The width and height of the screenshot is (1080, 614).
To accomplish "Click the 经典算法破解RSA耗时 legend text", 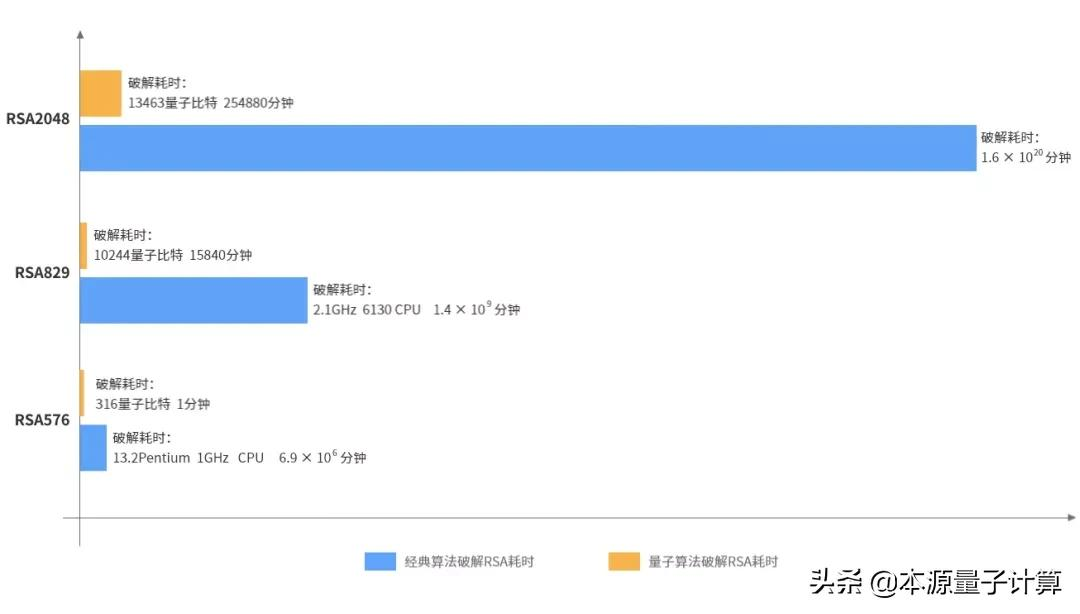I will [x=469, y=562].
